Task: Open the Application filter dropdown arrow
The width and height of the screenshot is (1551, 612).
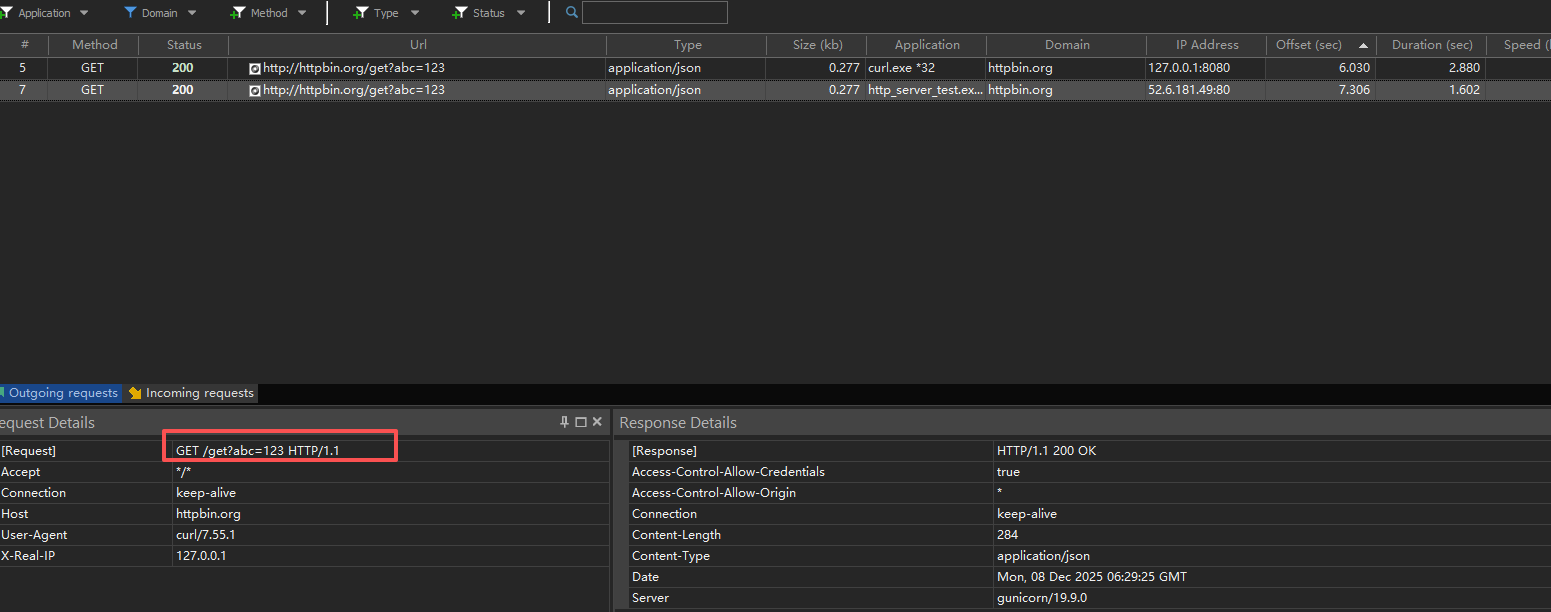Action: (84, 13)
